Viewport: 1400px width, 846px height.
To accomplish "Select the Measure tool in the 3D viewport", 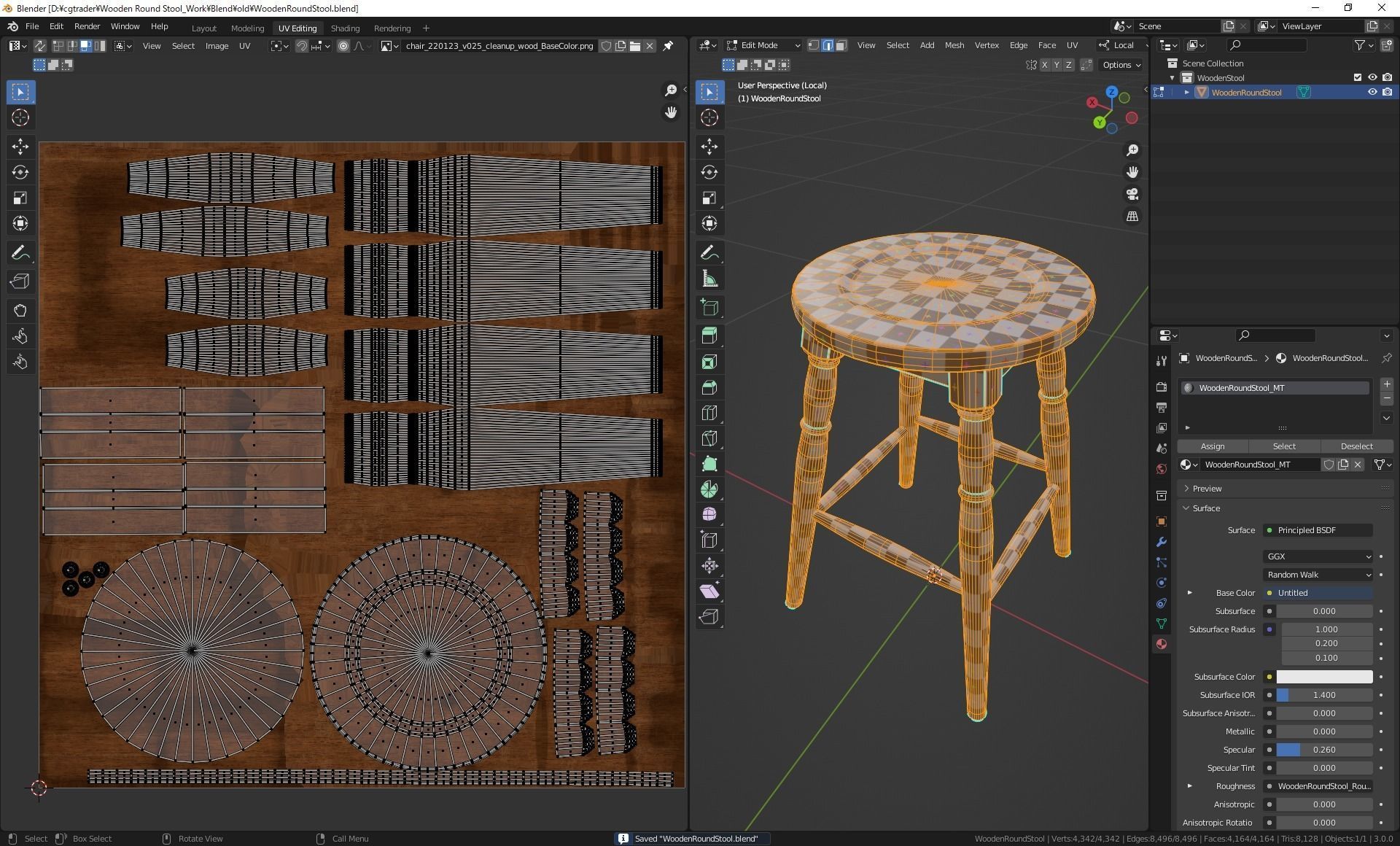I will tap(709, 279).
